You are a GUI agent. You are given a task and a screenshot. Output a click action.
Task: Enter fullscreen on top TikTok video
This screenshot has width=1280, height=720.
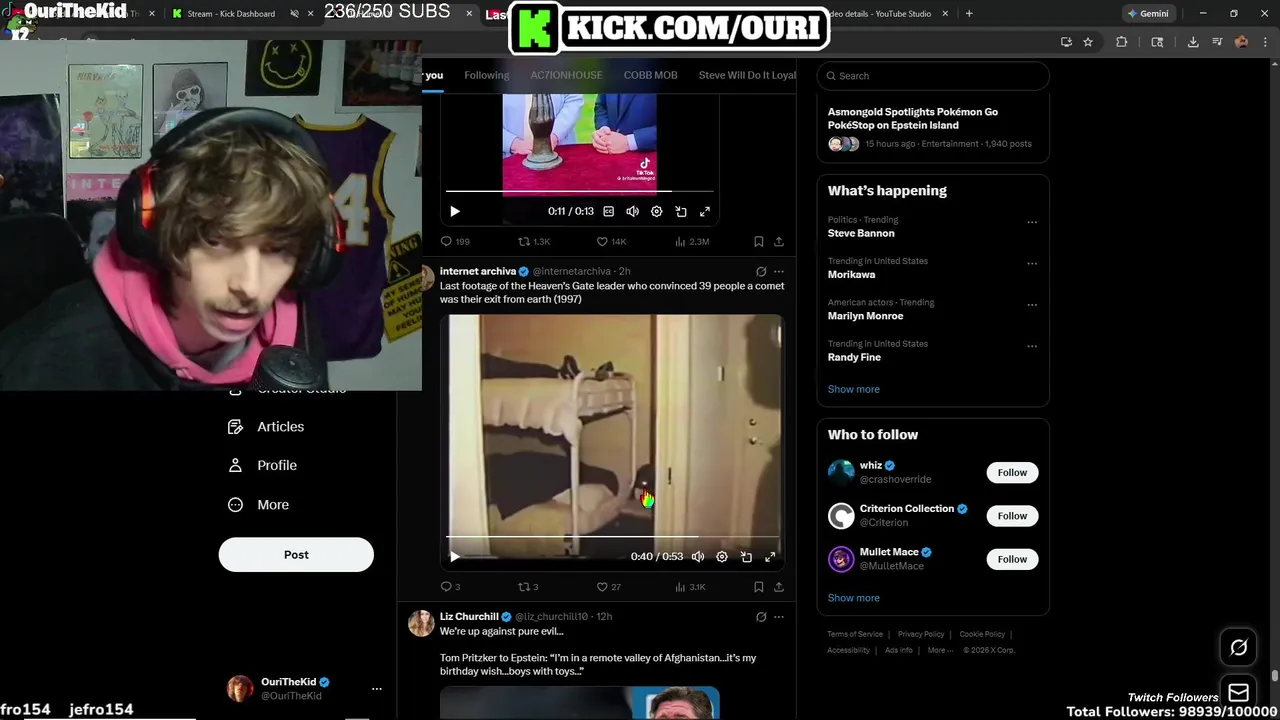click(704, 211)
